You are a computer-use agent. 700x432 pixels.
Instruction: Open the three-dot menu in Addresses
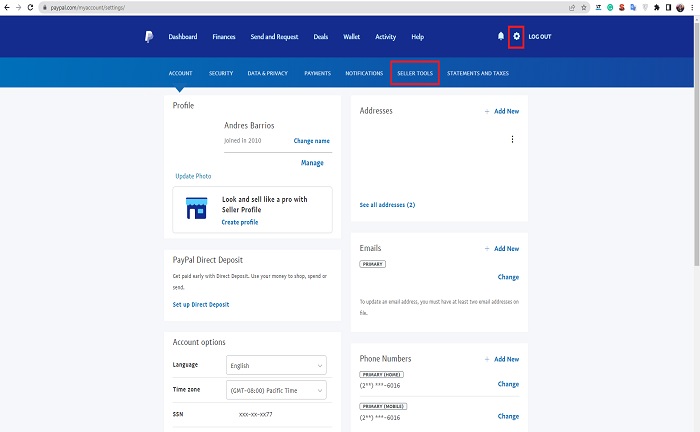coord(512,139)
